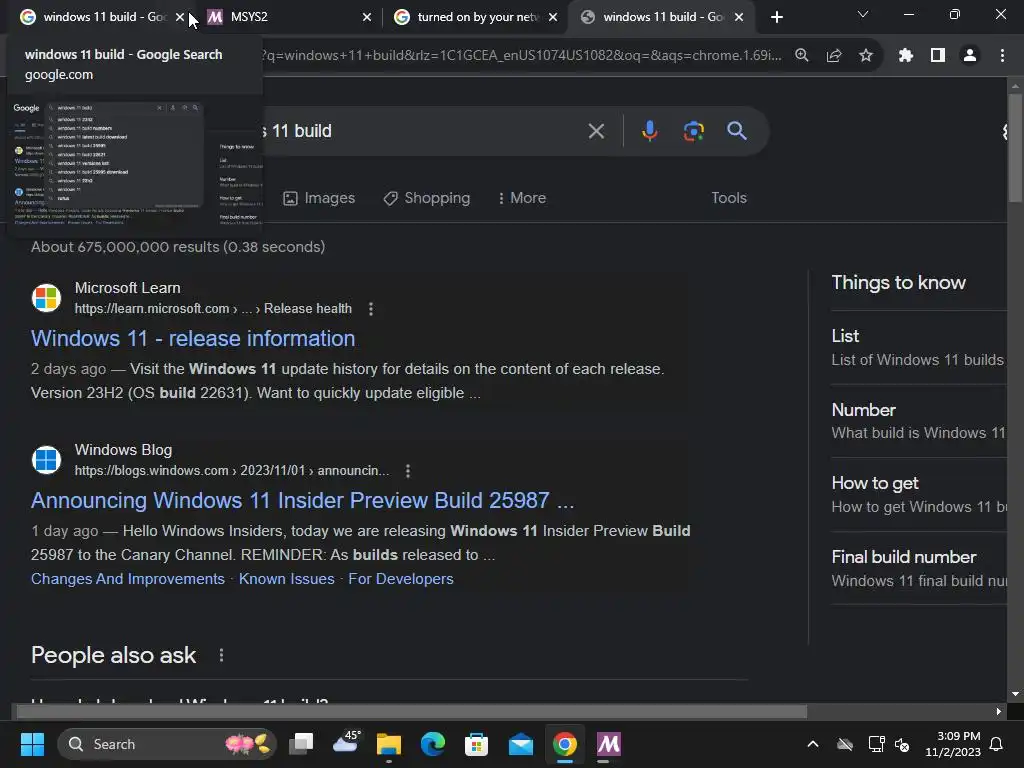Open the Windows Start menu
The height and width of the screenshot is (768, 1024).
[32, 744]
